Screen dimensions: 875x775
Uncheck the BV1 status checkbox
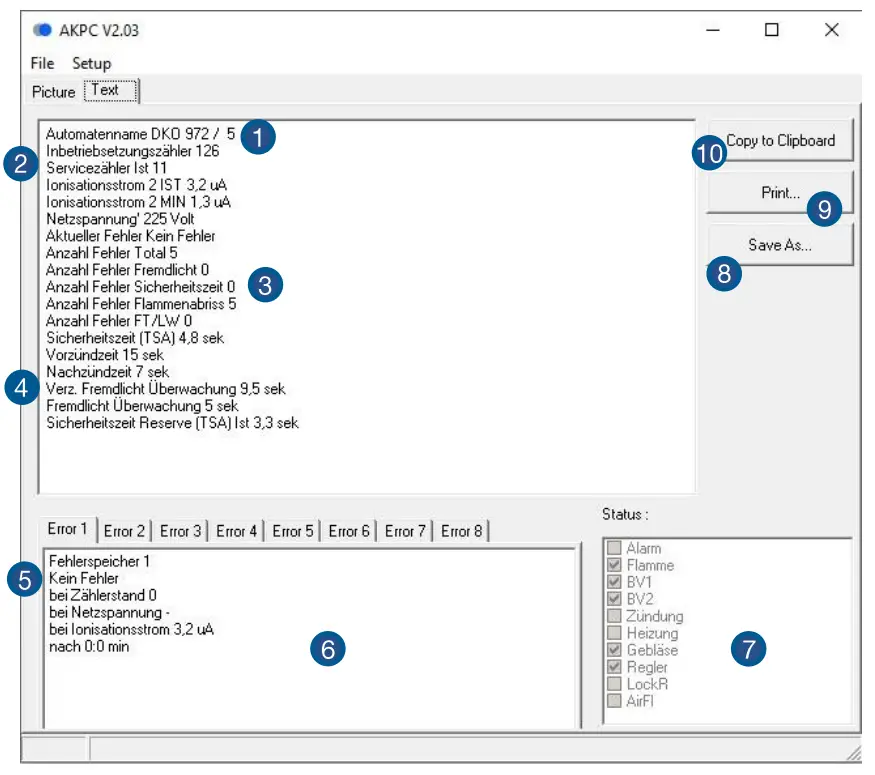tap(614, 582)
